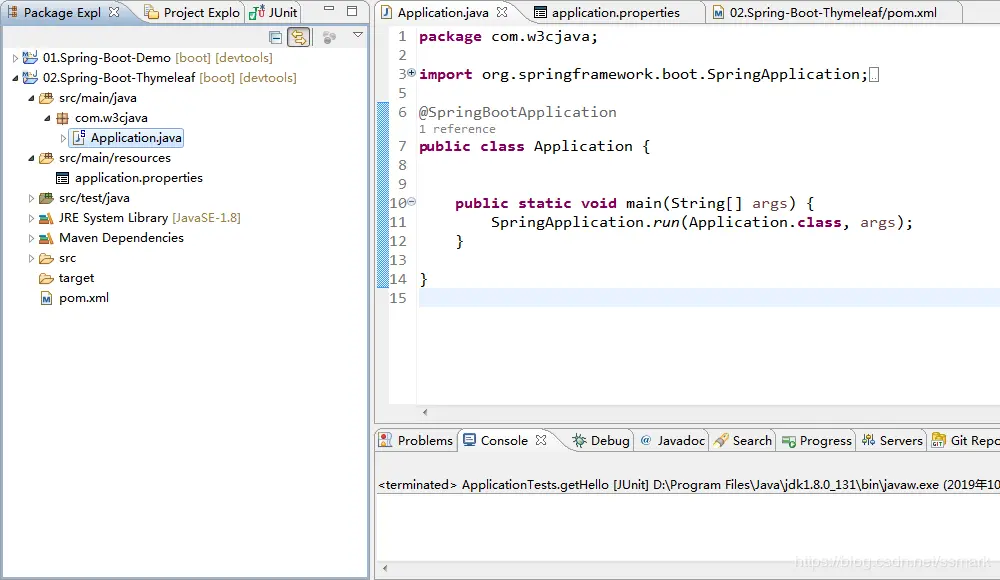
Task: Collapse com.w3cjava package node
Action: pos(47,118)
